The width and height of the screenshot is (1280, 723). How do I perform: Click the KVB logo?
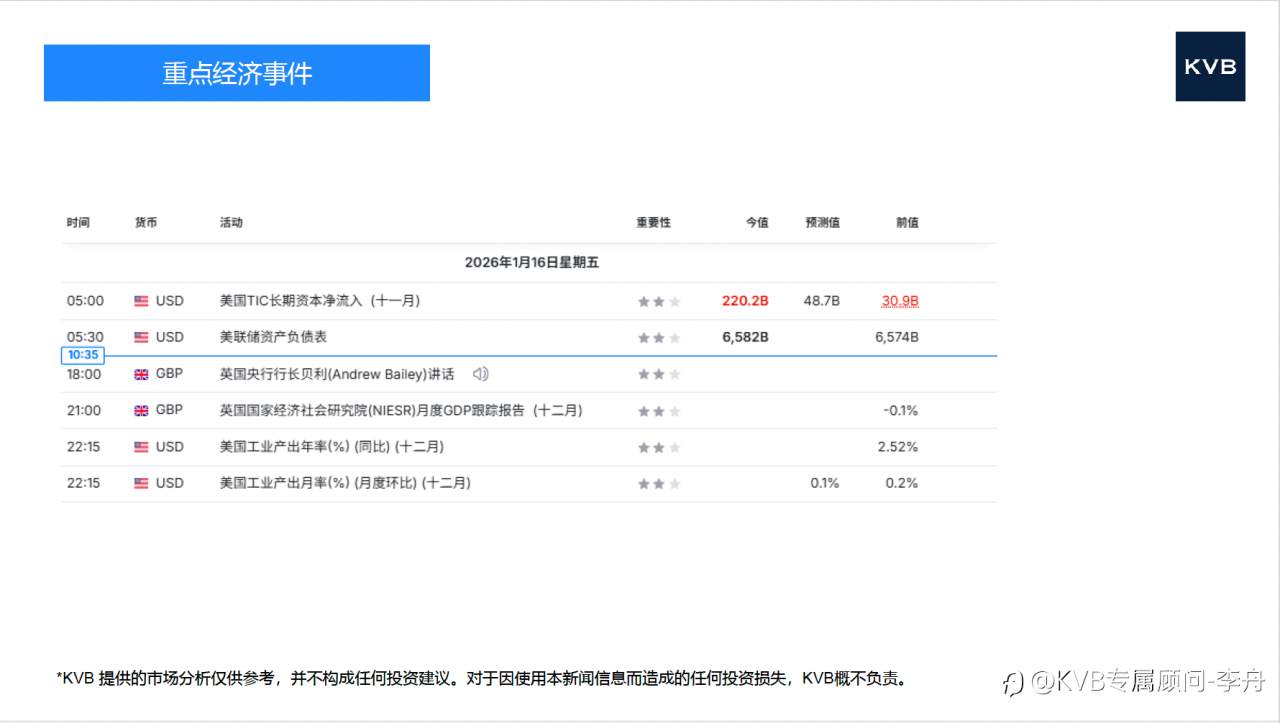click(1210, 67)
